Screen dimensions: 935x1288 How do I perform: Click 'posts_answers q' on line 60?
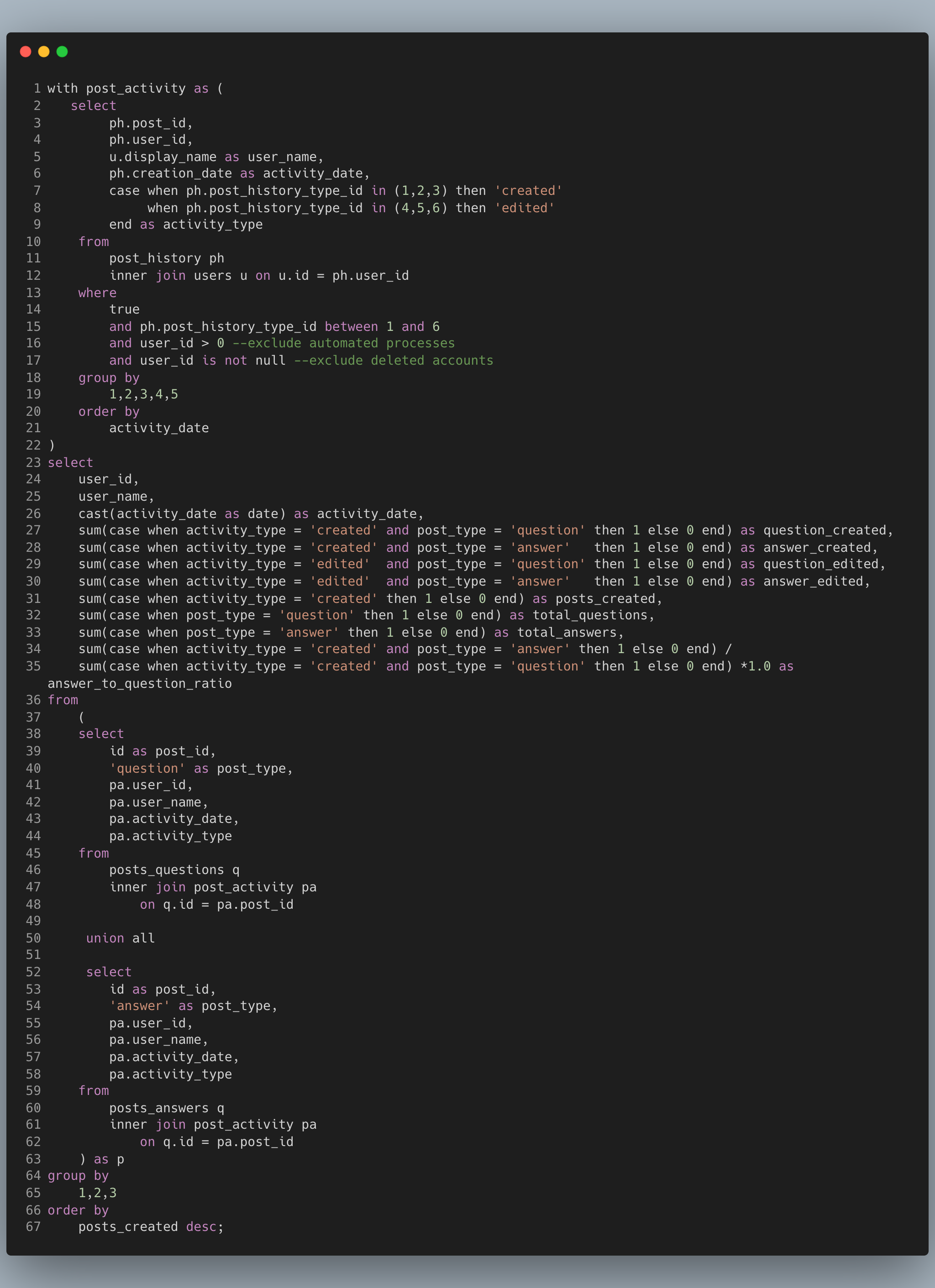(167, 1108)
